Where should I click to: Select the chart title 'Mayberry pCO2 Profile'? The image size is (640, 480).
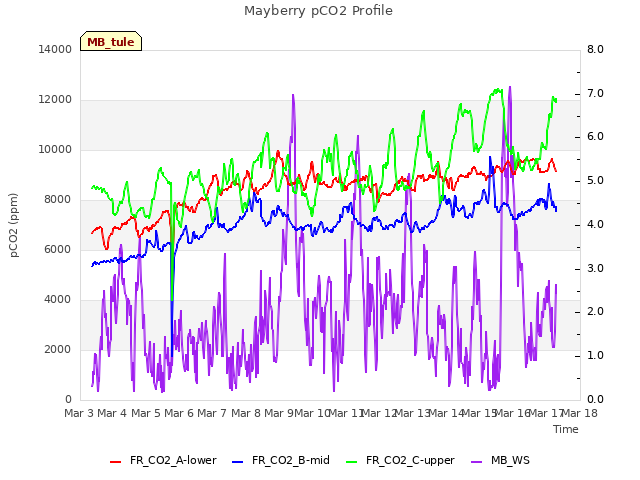[318, 11]
